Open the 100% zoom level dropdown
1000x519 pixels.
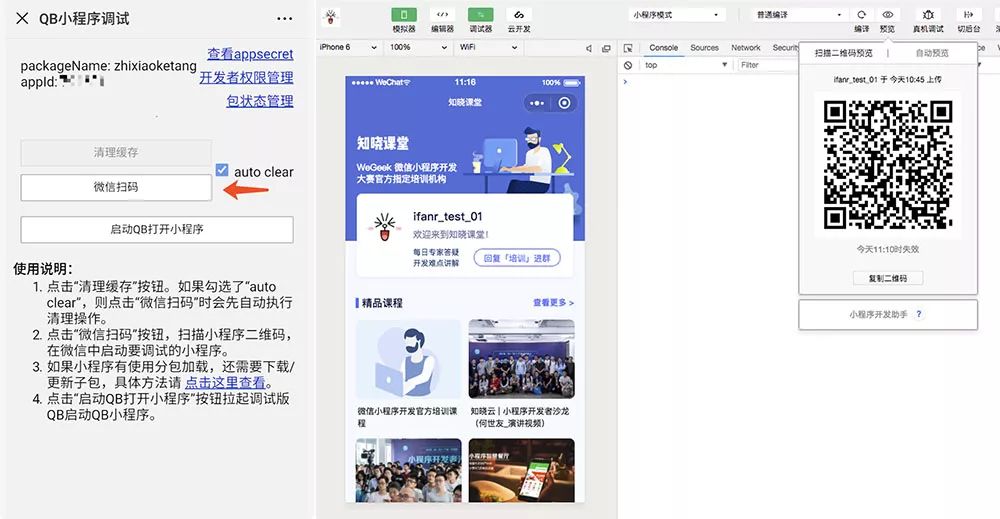(418, 47)
